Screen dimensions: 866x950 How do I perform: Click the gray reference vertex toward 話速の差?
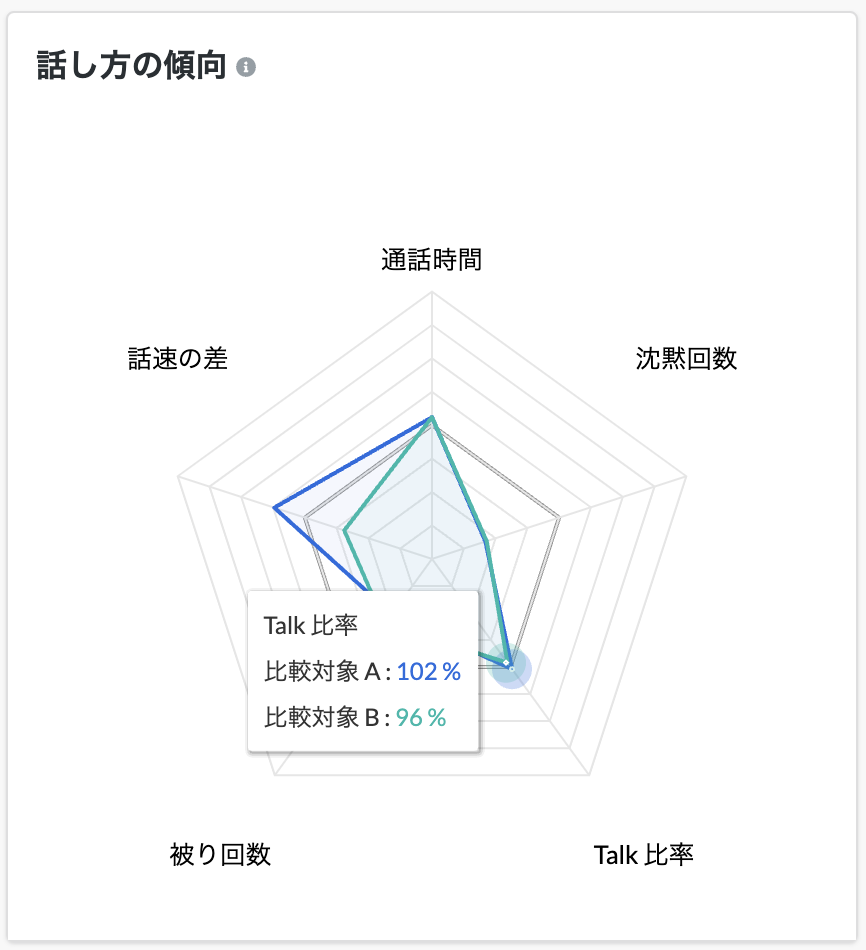tap(305, 518)
